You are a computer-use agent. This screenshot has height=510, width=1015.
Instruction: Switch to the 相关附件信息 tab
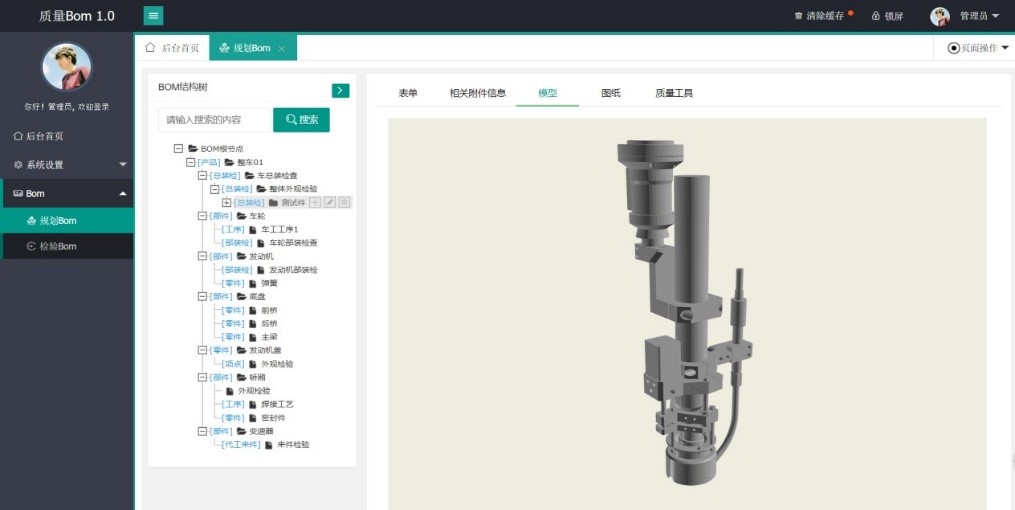tap(478, 93)
